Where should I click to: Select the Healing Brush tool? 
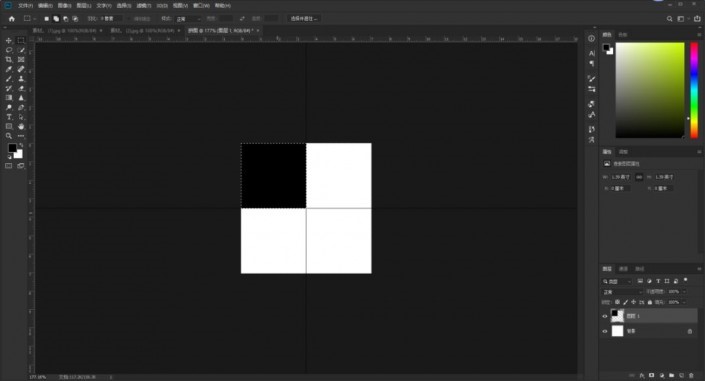point(21,69)
